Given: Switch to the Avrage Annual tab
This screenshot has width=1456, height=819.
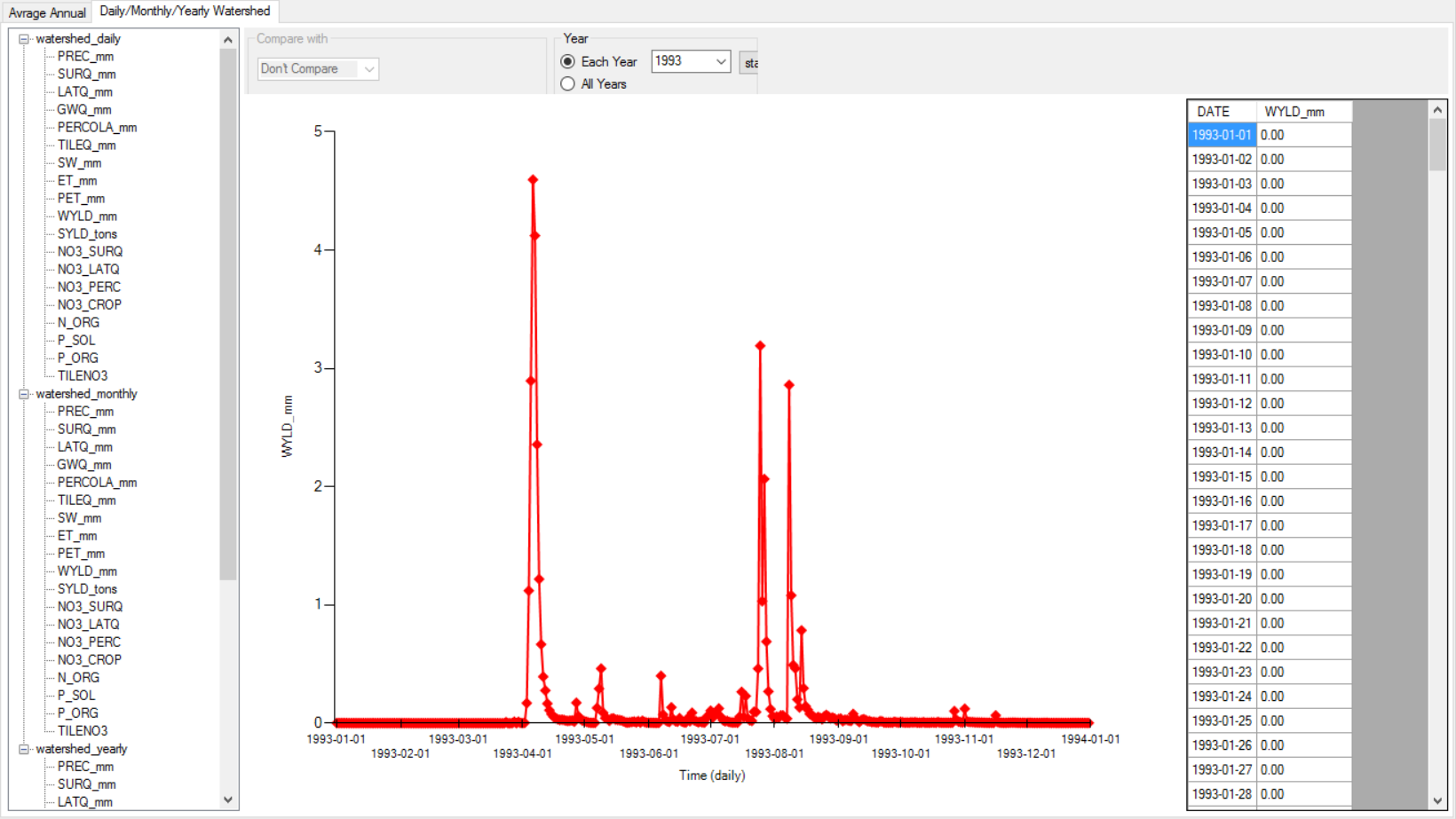Looking at the screenshot, I should tap(47, 12).
